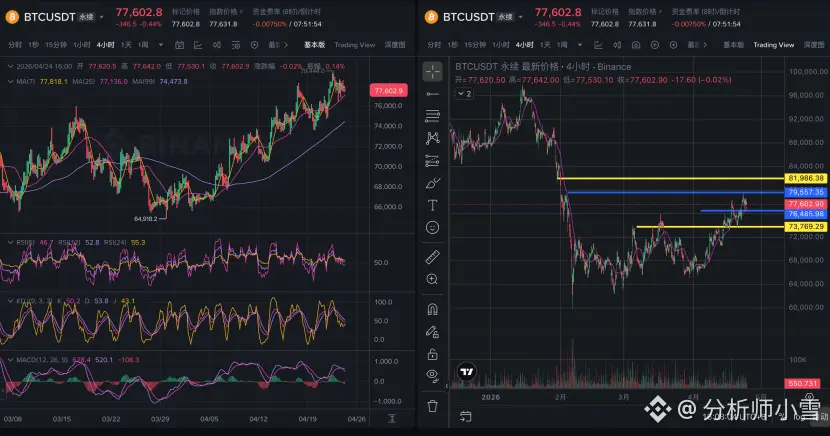
Task: Open the indicators line-chart icon in left toolbar
Action: pyautogui.click(x=198, y=45)
